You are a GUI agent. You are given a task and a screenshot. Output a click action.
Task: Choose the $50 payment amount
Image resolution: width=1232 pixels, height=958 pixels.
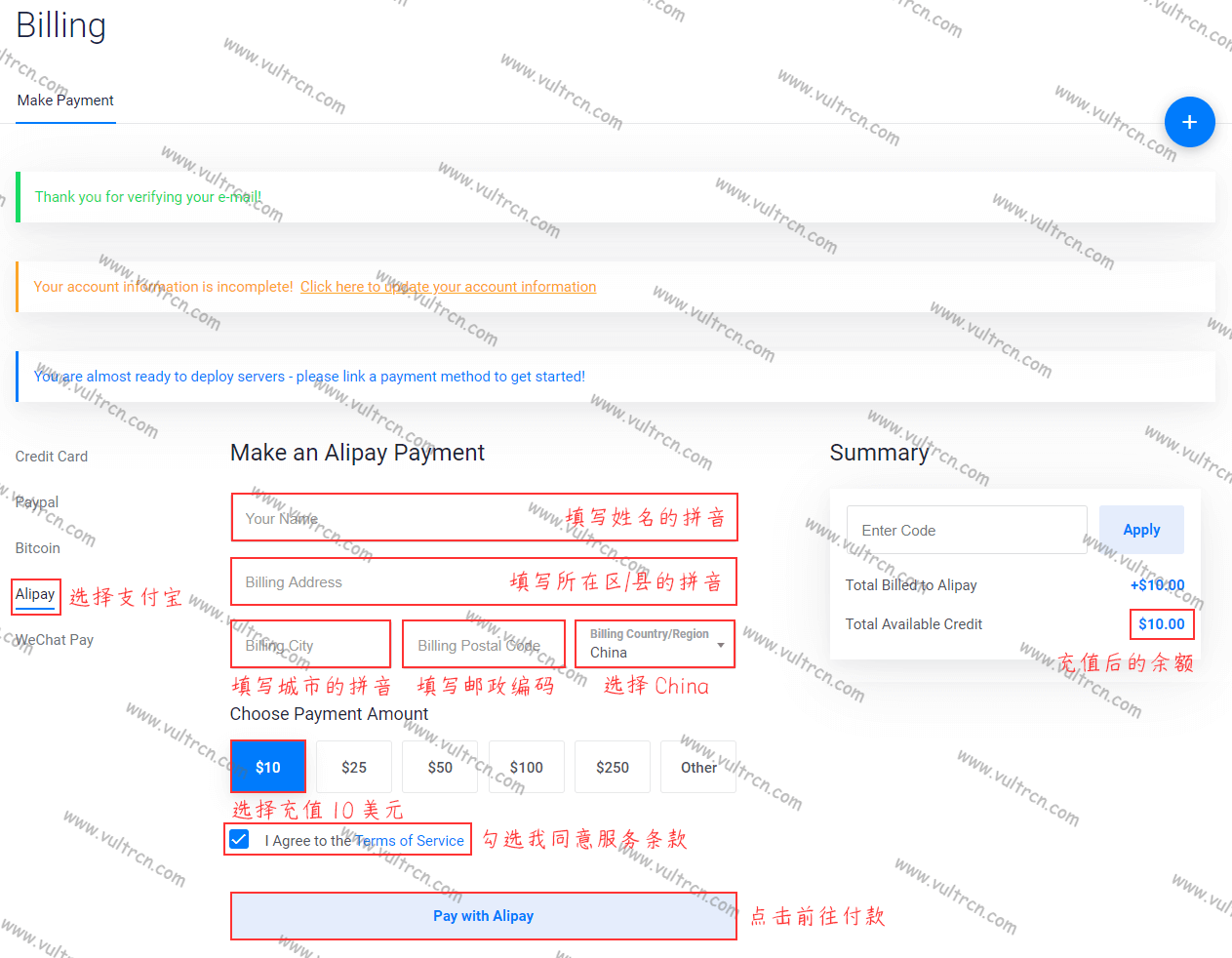[x=440, y=767]
